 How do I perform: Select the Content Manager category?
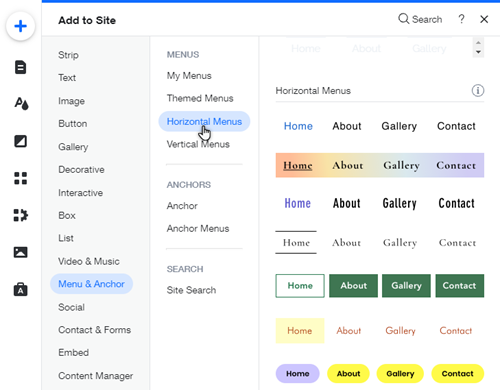pos(95,376)
